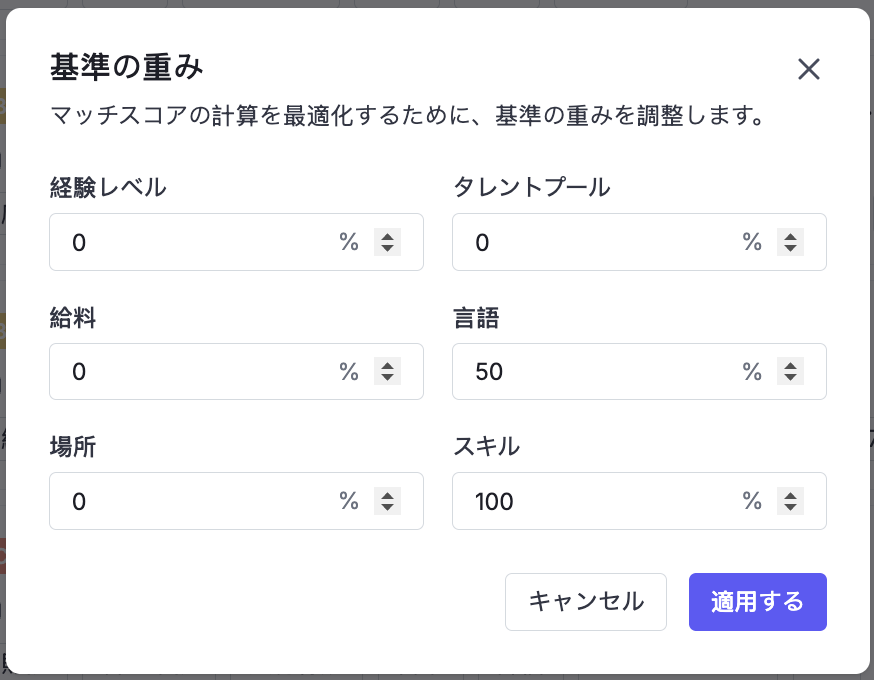Decrease the タレントプール weight with down arrow
Screen dimensions: 874x680
[790, 248]
